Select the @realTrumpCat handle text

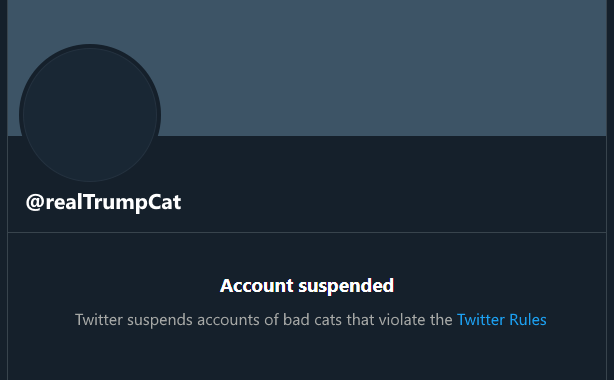pos(103,202)
